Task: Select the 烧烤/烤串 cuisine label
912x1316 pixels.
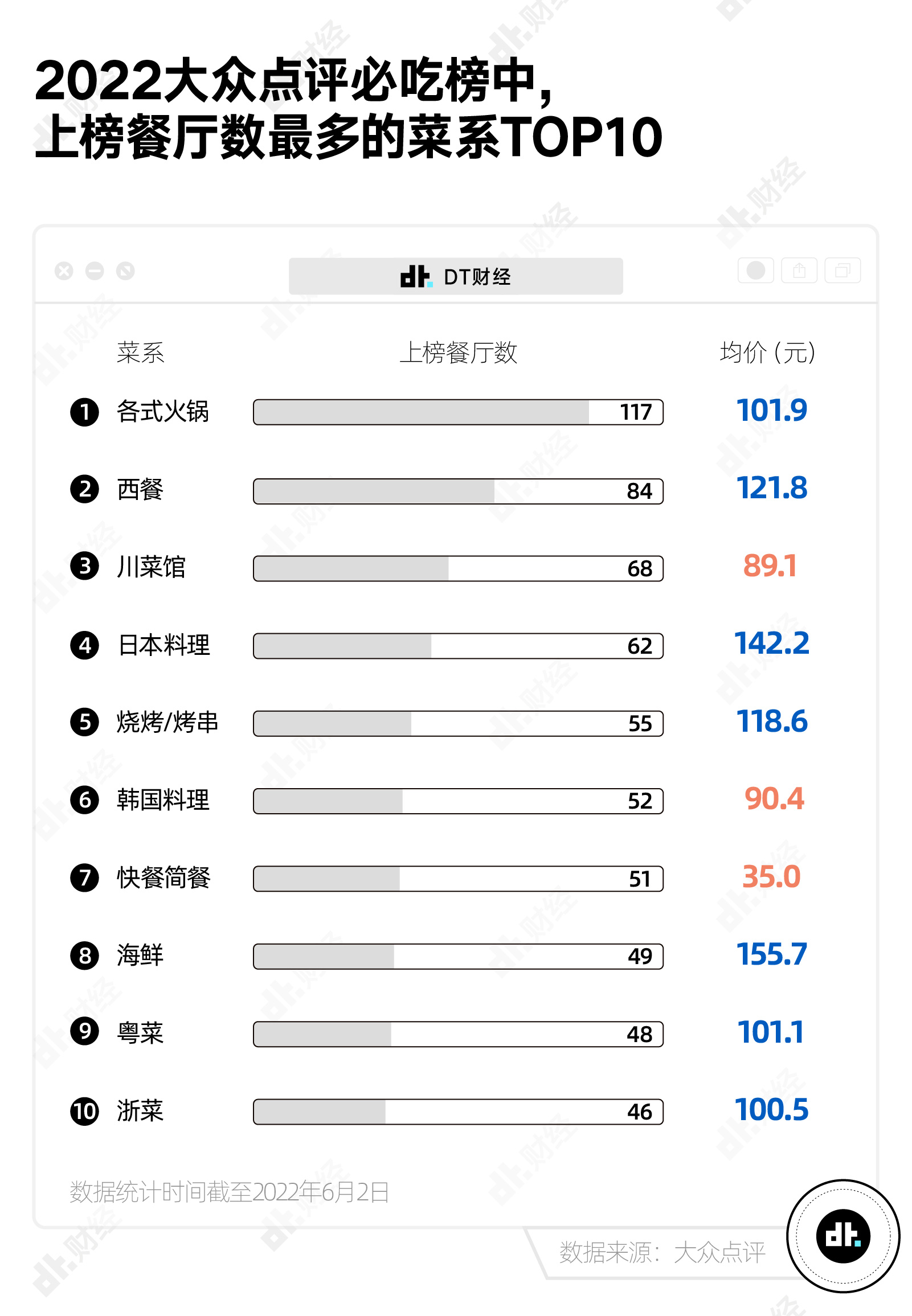Action: click(x=167, y=723)
